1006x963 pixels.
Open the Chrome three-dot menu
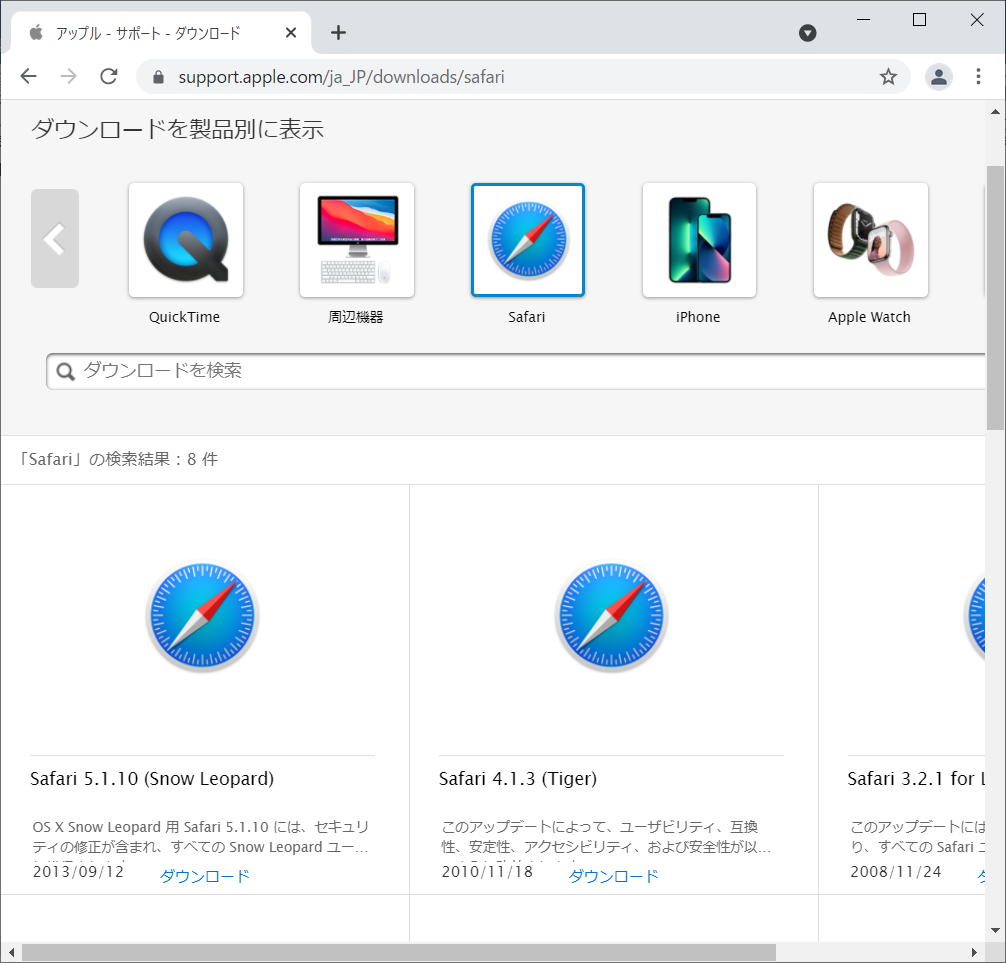tap(978, 77)
